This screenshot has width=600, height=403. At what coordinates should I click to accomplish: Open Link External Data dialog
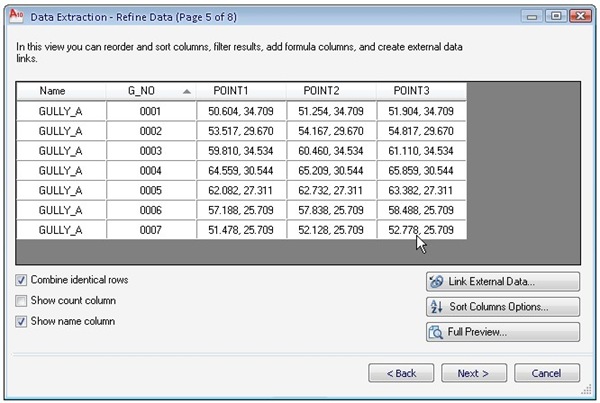[503, 282]
